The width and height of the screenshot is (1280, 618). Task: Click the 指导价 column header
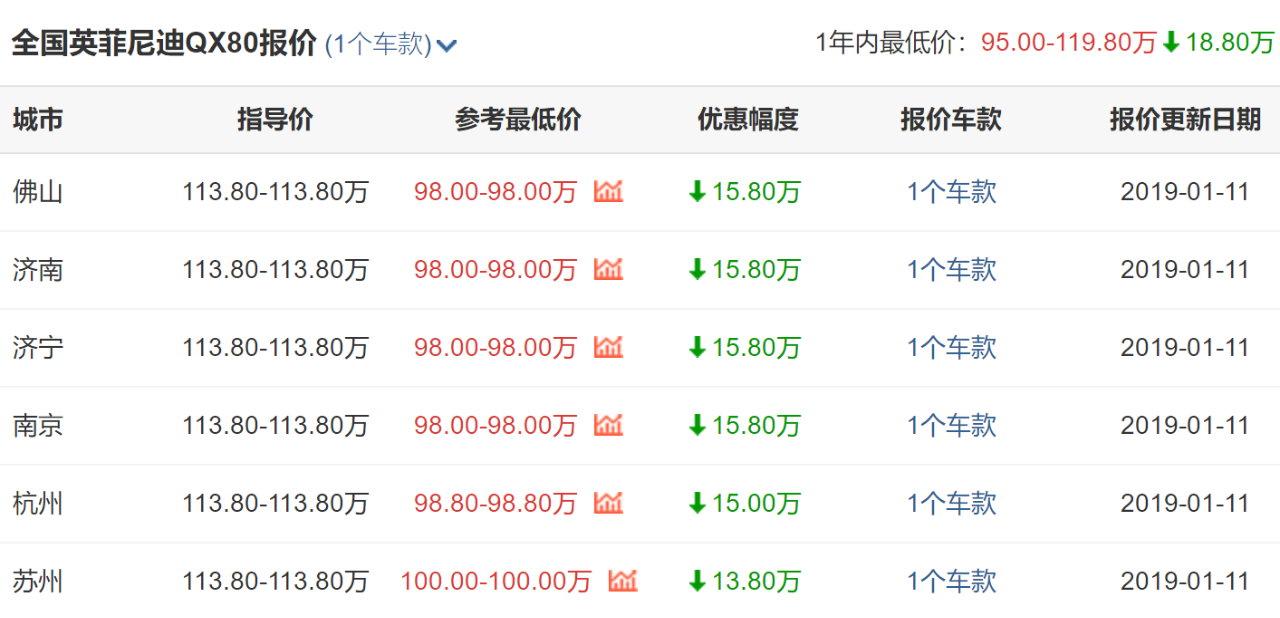click(275, 120)
